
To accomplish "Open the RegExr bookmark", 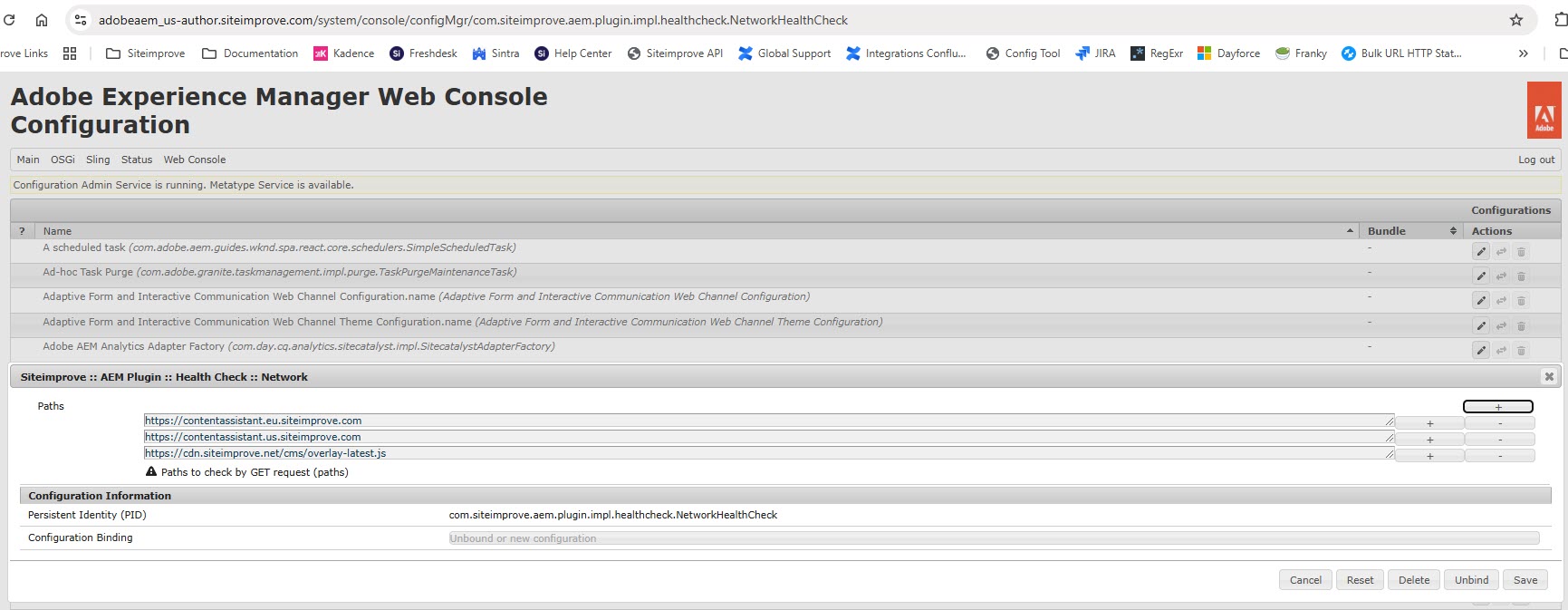I will [1157, 53].
